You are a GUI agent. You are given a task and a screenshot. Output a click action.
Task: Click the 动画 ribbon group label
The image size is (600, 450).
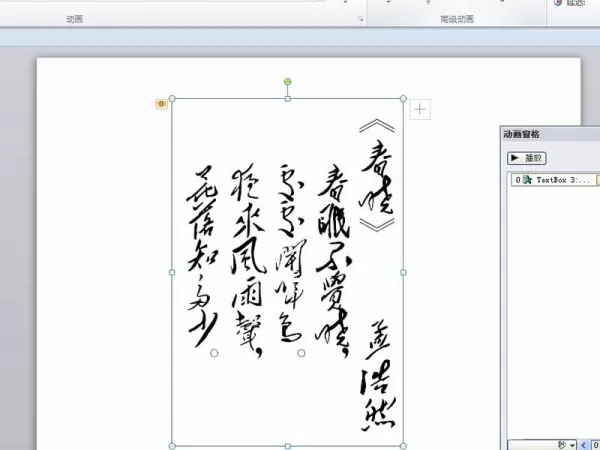75,19
